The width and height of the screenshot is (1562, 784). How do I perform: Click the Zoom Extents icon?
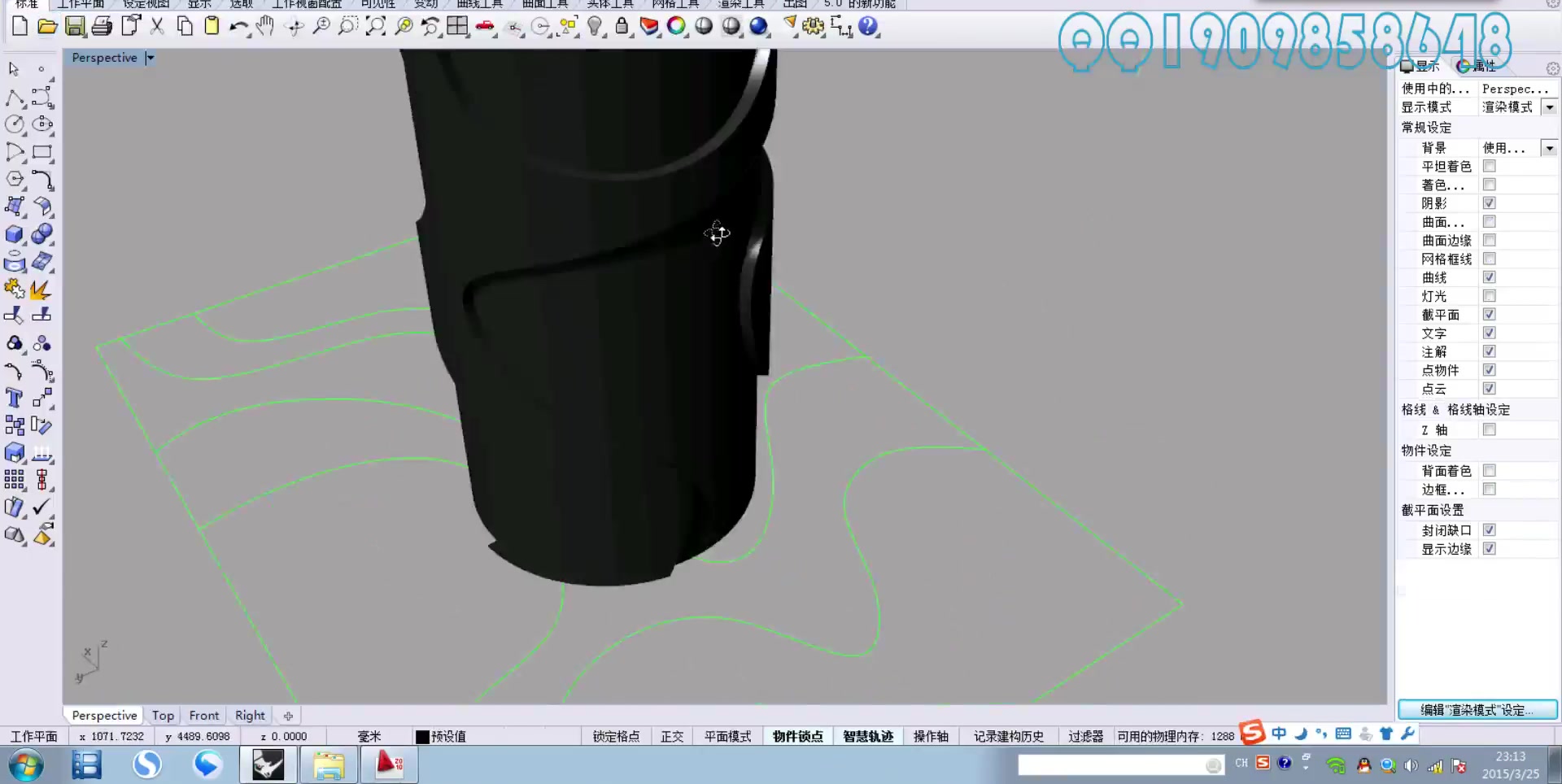pyautogui.click(x=375, y=26)
